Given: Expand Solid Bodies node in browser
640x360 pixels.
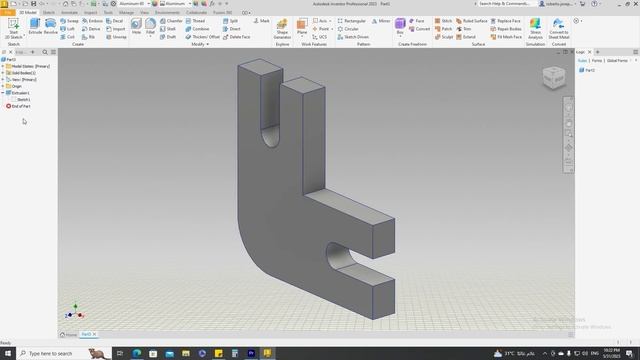Looking at the screenshot, I should (x=3, y=73).
